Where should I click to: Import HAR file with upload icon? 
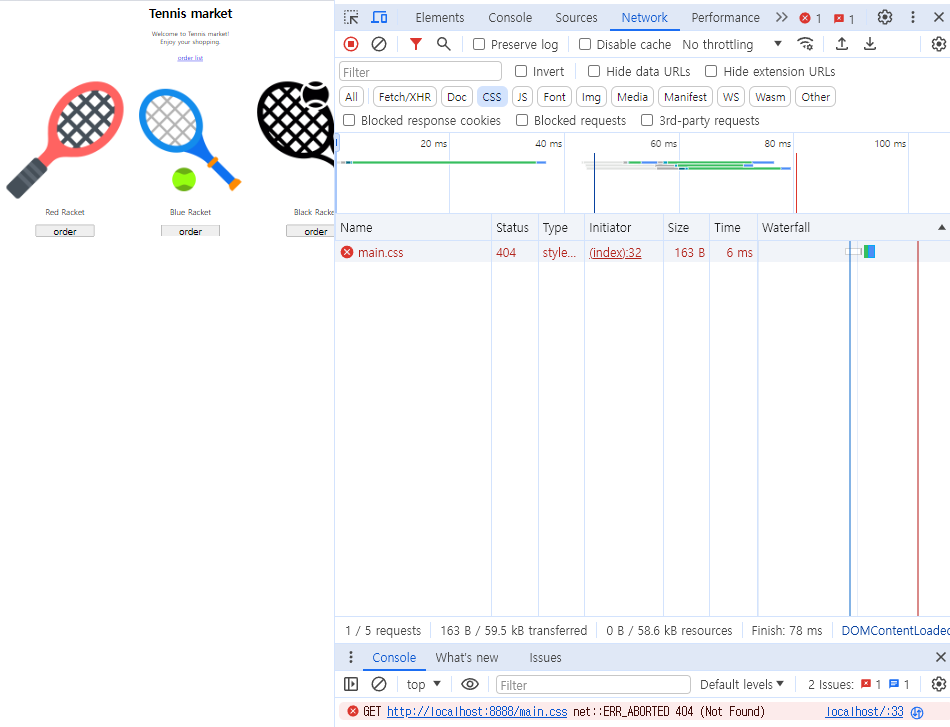(x=842, y=44)
